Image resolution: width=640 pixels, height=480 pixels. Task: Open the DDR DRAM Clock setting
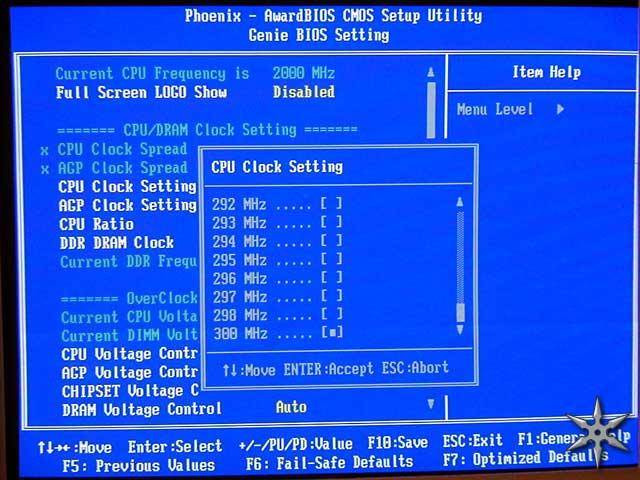(117, 243)
